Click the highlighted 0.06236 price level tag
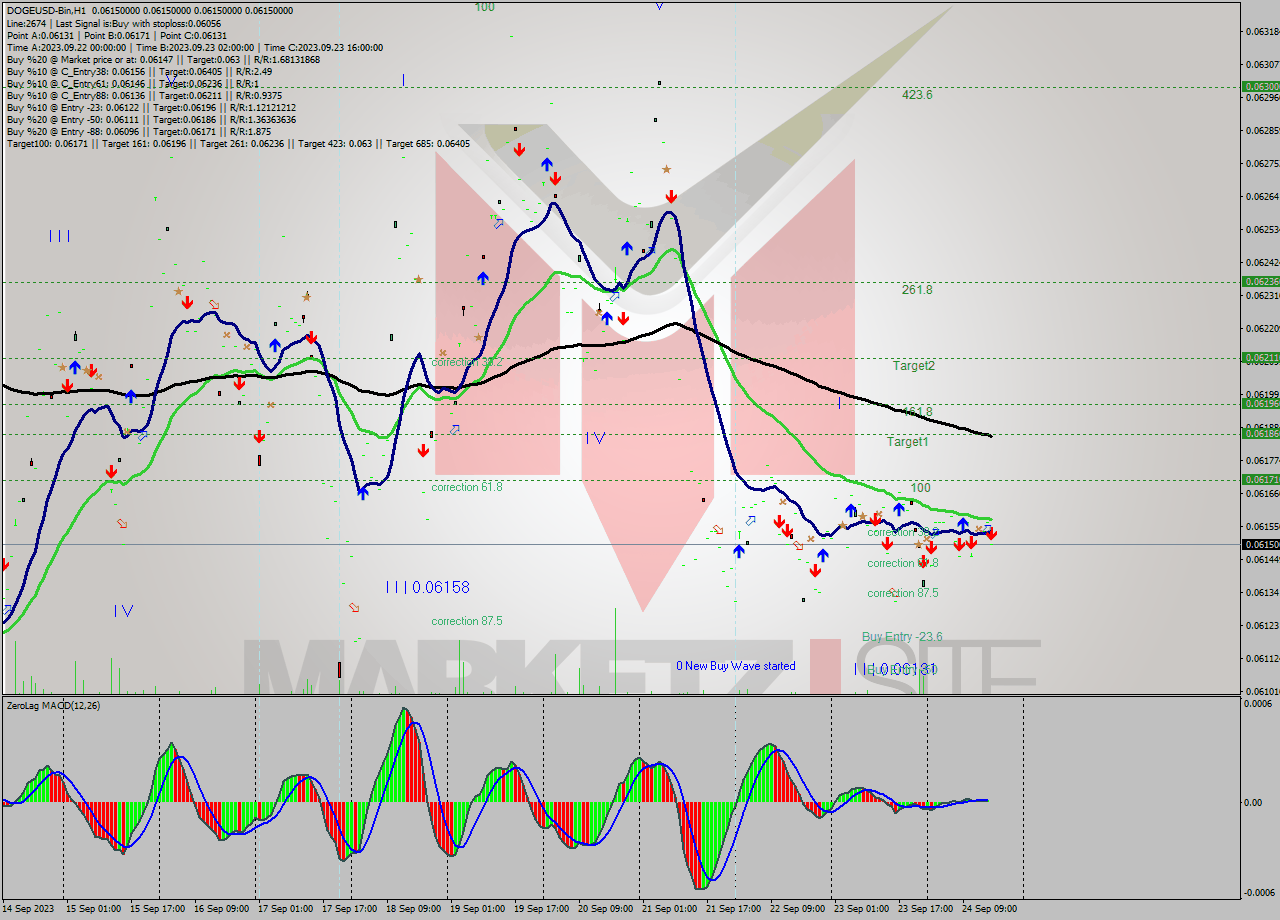 [1259, 282]
